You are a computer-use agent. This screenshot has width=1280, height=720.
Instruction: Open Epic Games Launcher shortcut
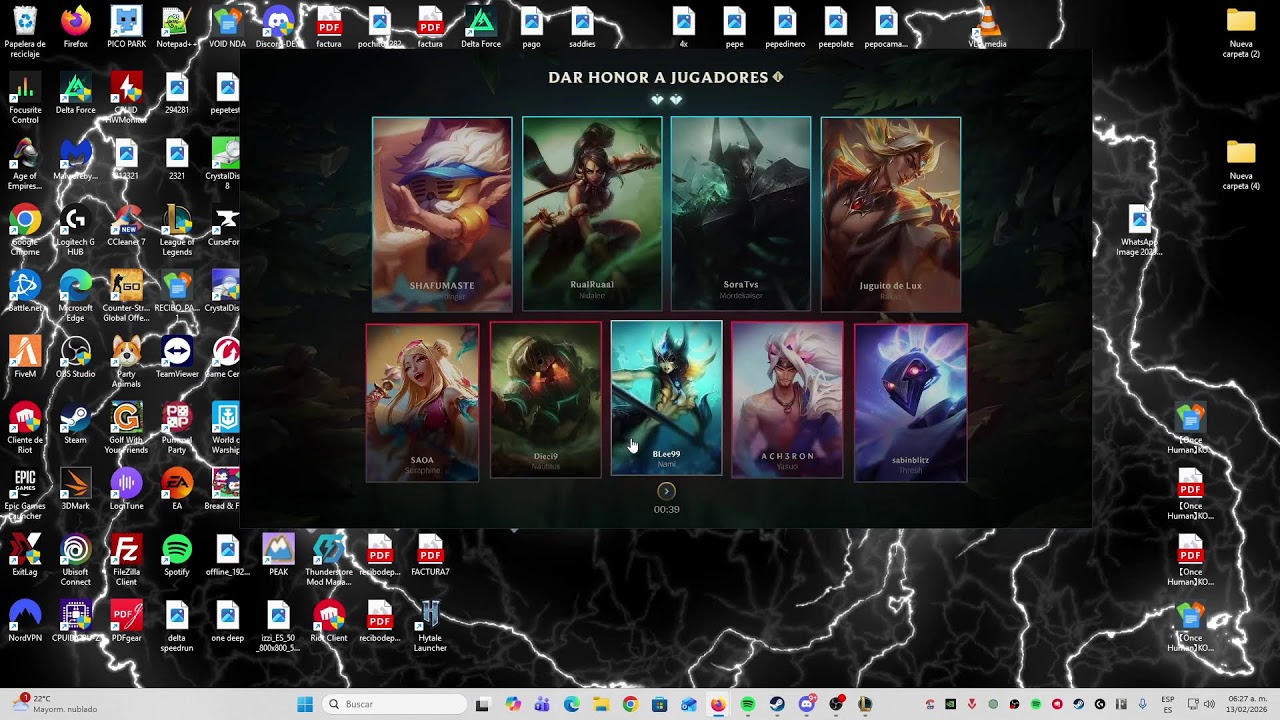point(25,494)
